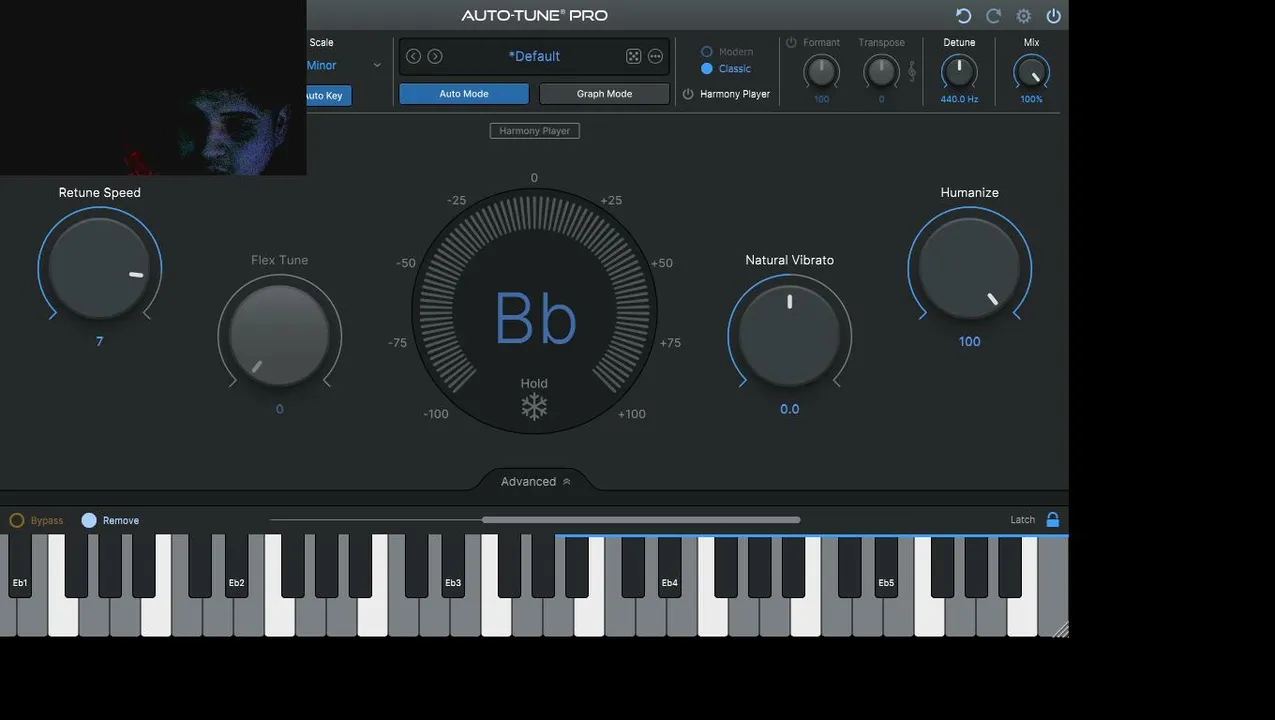Click the Humanize knob
Image resolution: width=1275 pixels, height=720 pixels.
click(970, 268)
